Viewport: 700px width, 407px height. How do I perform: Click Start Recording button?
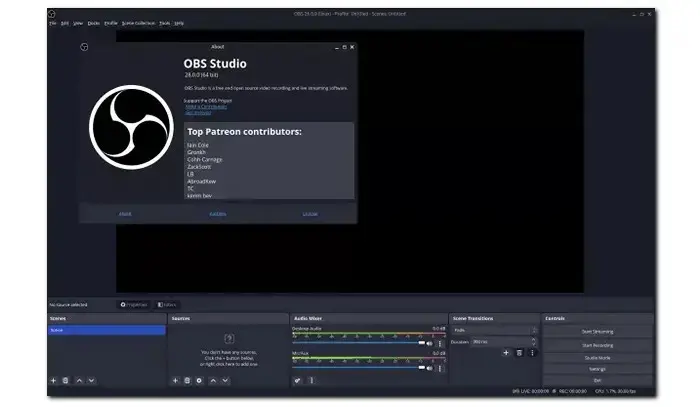[x=598, y=344]
